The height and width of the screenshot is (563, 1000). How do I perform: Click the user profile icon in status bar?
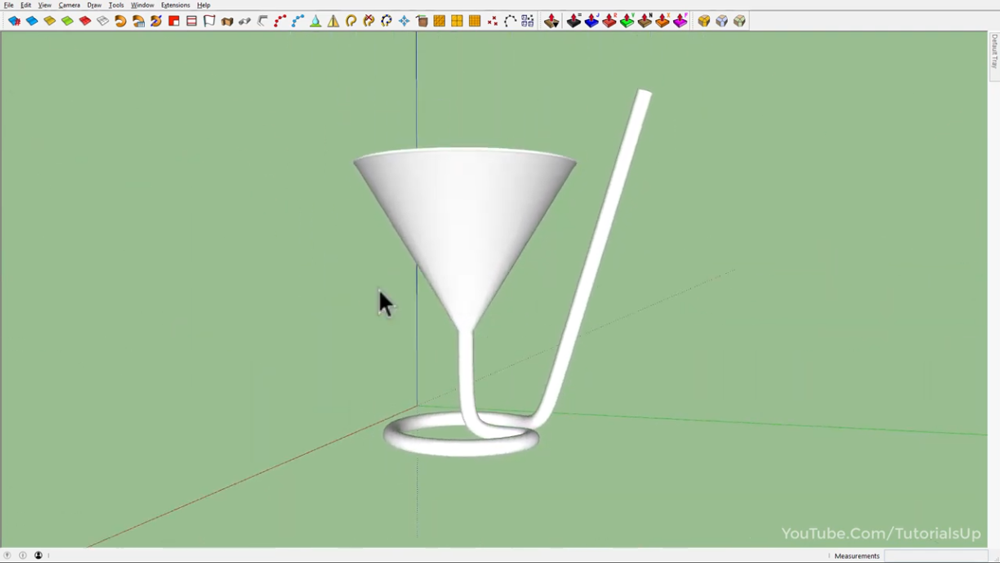coord(38,556)
